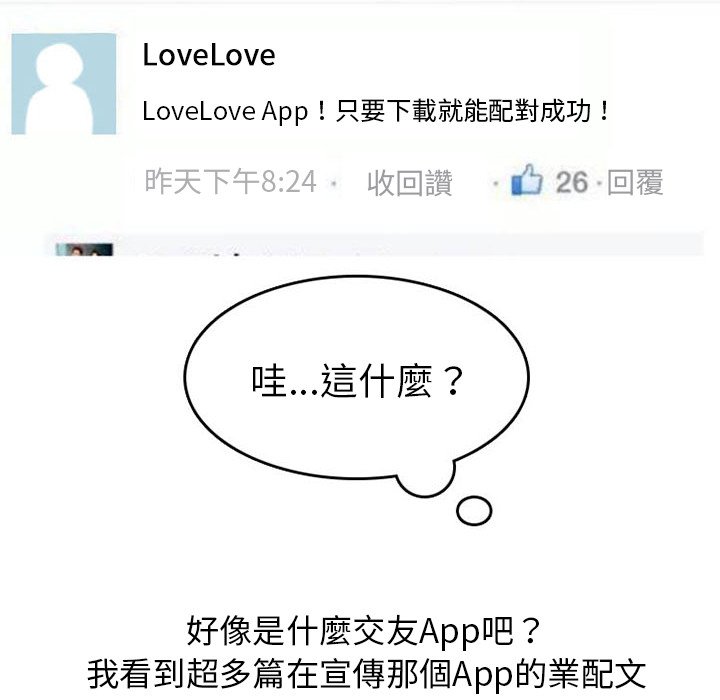Open the partially visible avatar of next comment
The height and width of the screenshot is (700, 720).
pyautogui.click(x=84, y=249)
